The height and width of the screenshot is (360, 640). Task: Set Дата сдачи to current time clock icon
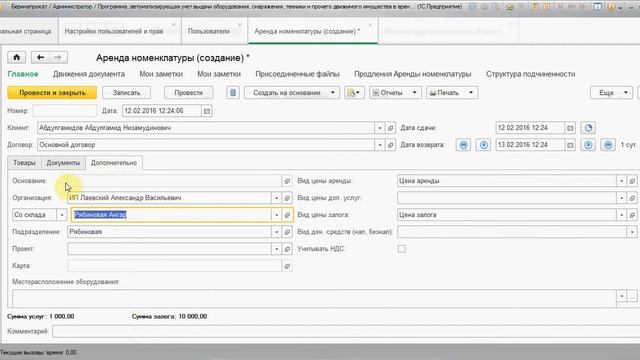(x=588, y=128)
